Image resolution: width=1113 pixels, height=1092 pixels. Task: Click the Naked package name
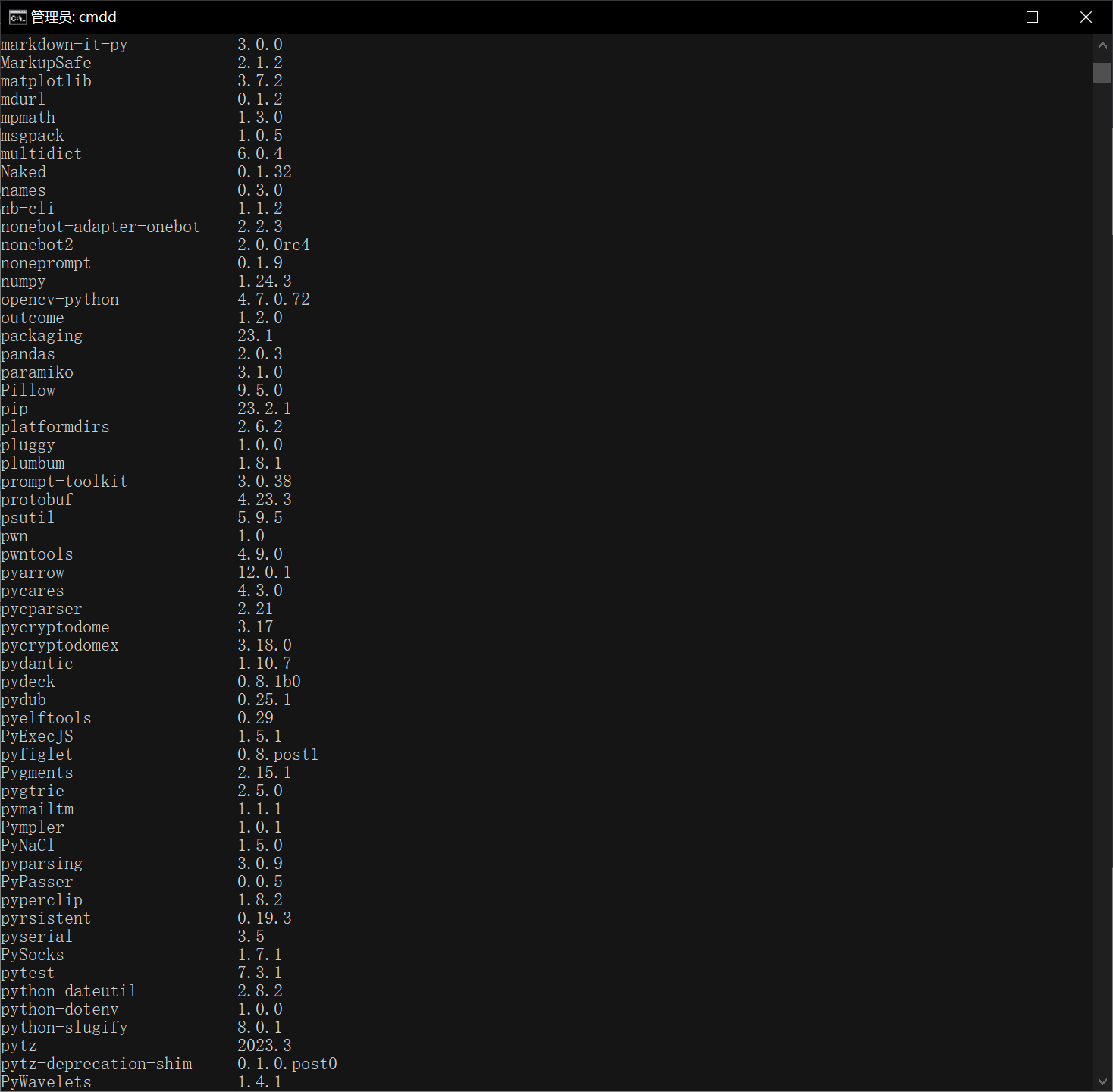pyautogui.click(x=24, y=172)
